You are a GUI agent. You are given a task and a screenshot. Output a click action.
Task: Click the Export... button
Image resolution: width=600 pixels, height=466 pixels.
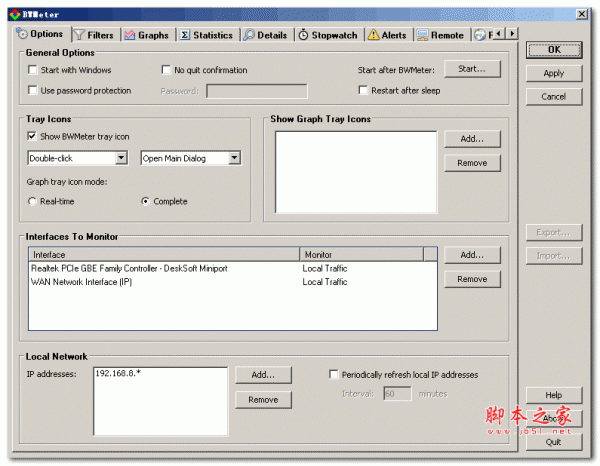pos(554,233)
